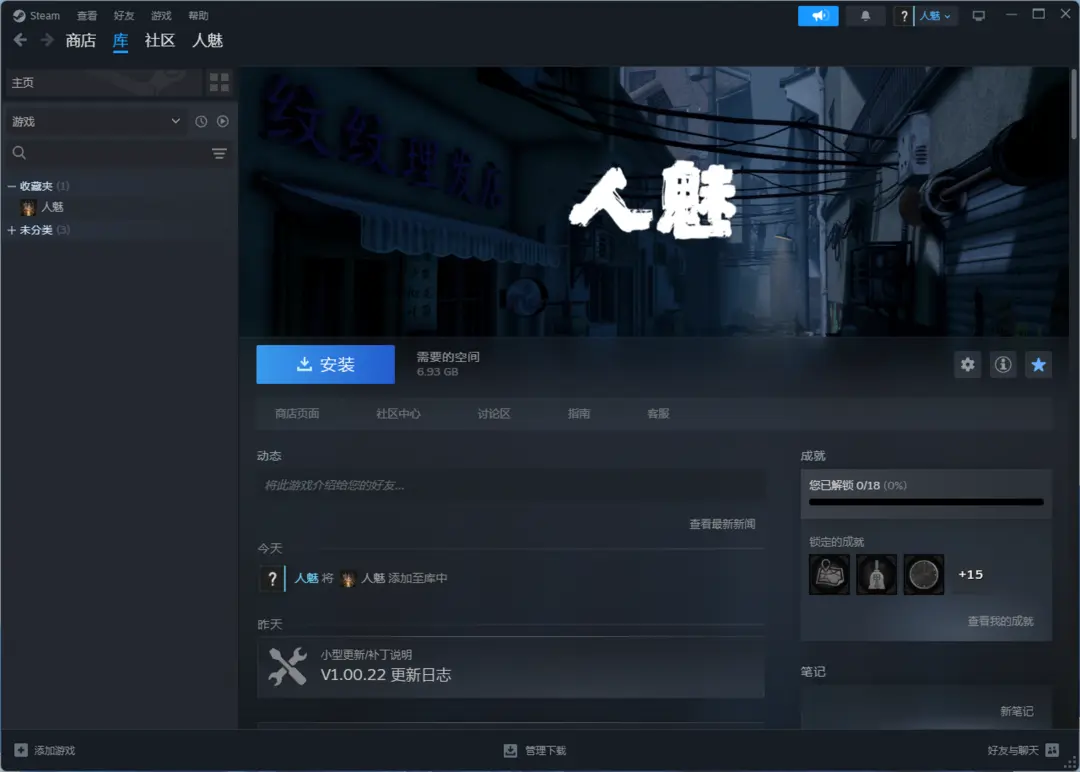Image resolution: width=1080 pixels, height=772 pixels.
Task: Click 新笔记 to create a note
Action: tap(1017, 711)
